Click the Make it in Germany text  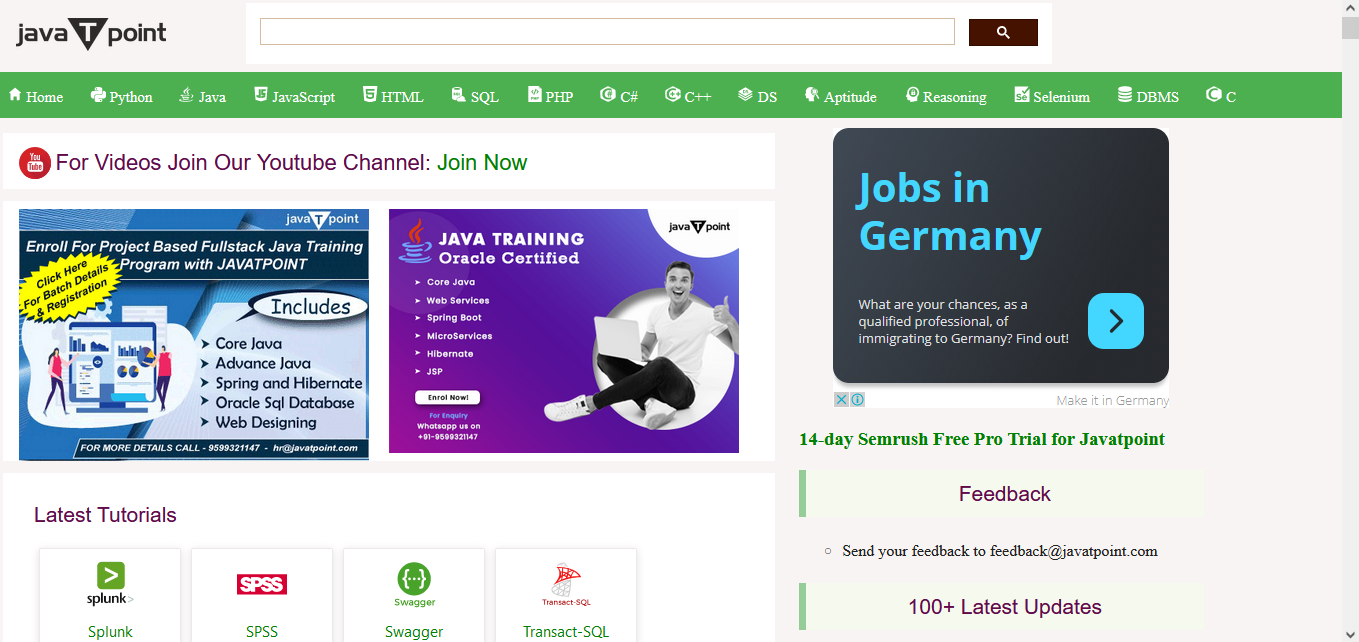pos(1112,400)
